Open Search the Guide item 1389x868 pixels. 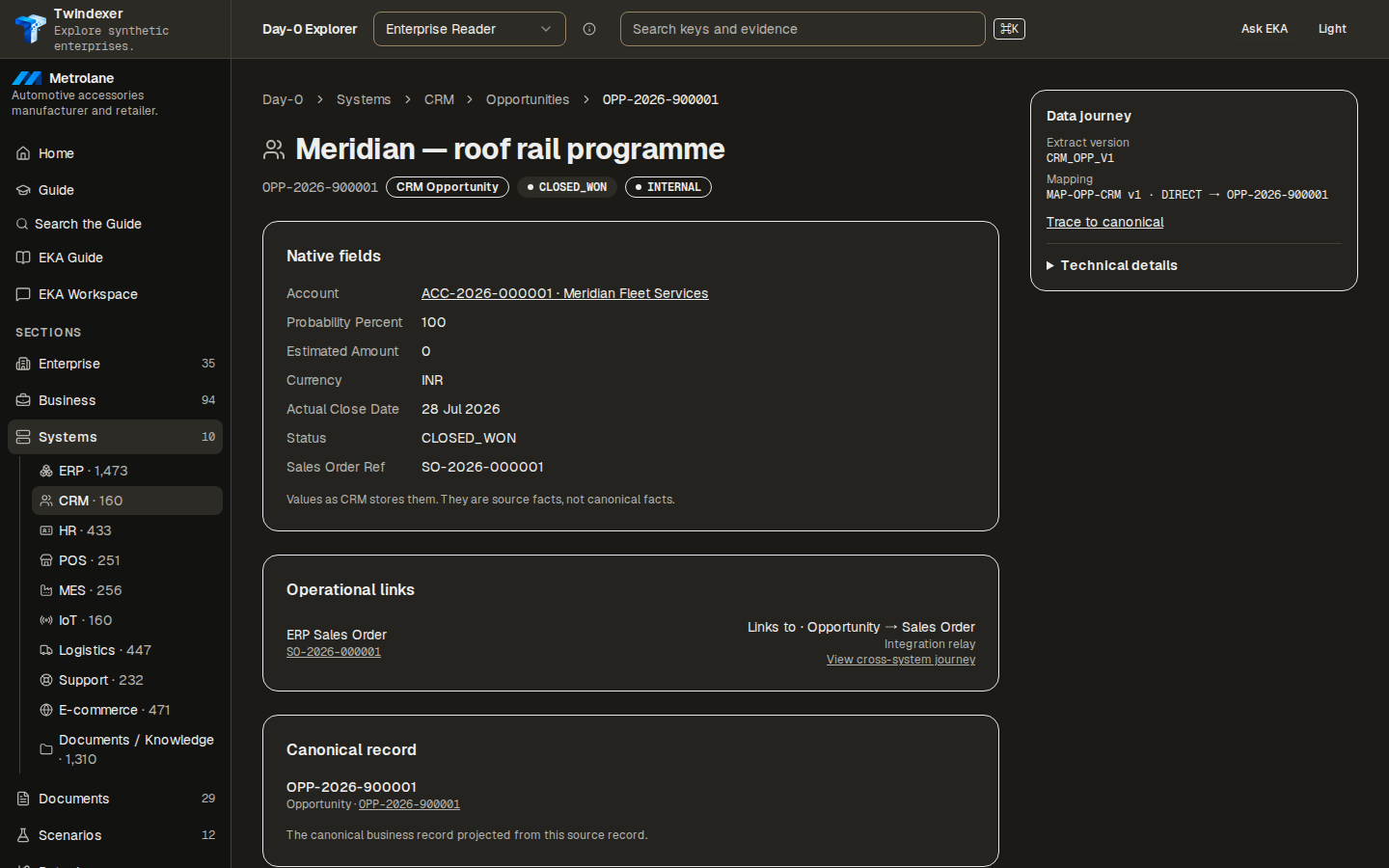pos(115,224)
